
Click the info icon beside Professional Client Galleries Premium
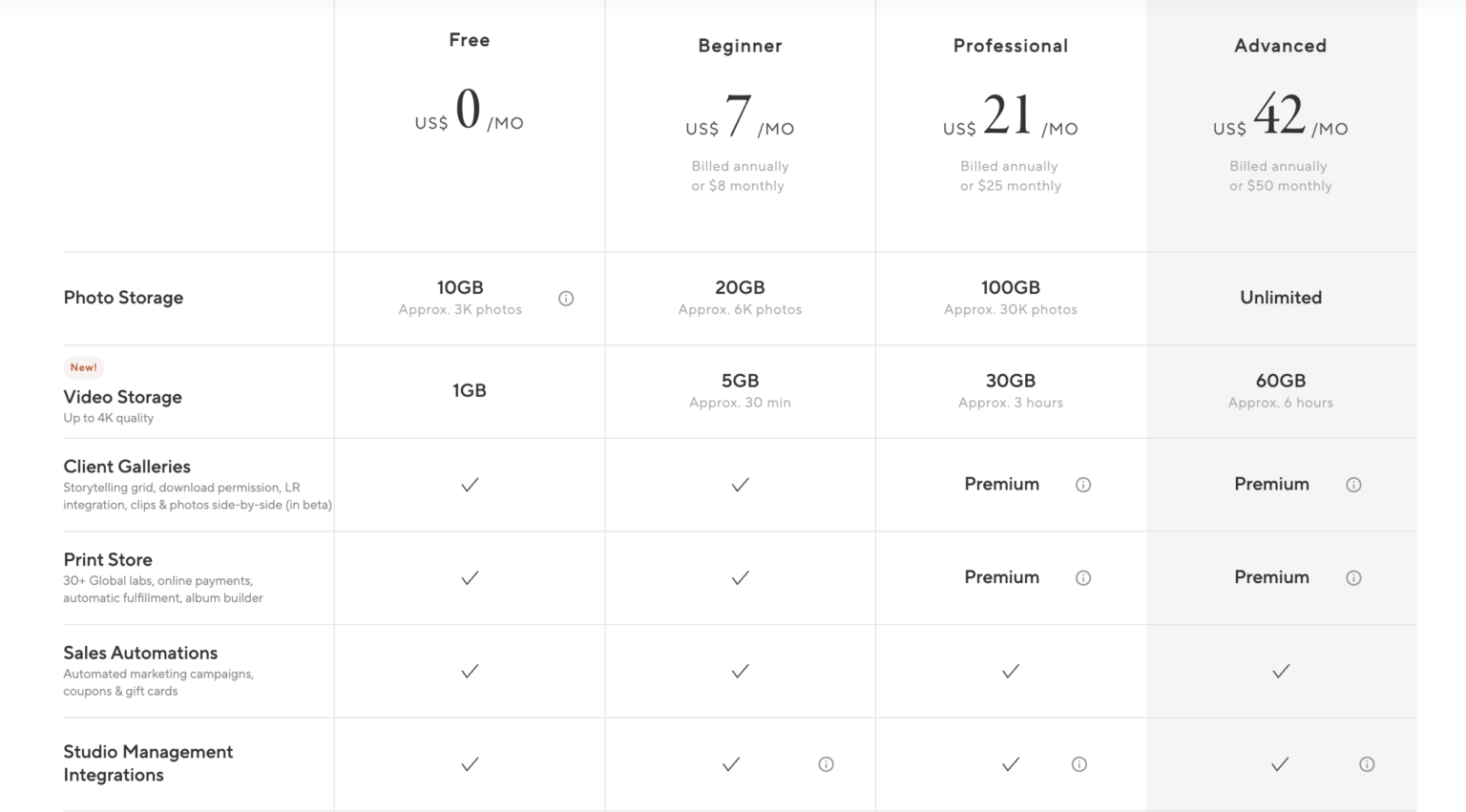pyautogui.click(x=1083, y=485)
